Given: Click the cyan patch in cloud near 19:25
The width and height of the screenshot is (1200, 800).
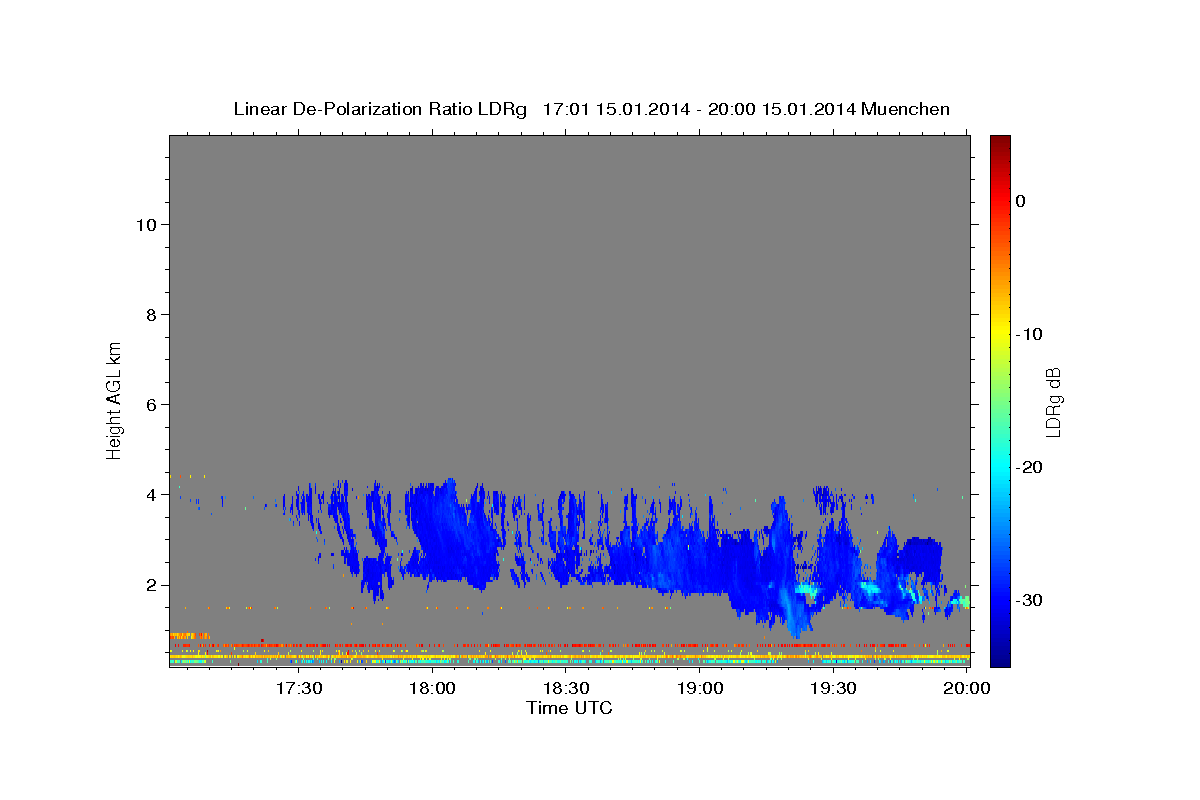Looking at the screenshot, I should (x=806, y=591).
